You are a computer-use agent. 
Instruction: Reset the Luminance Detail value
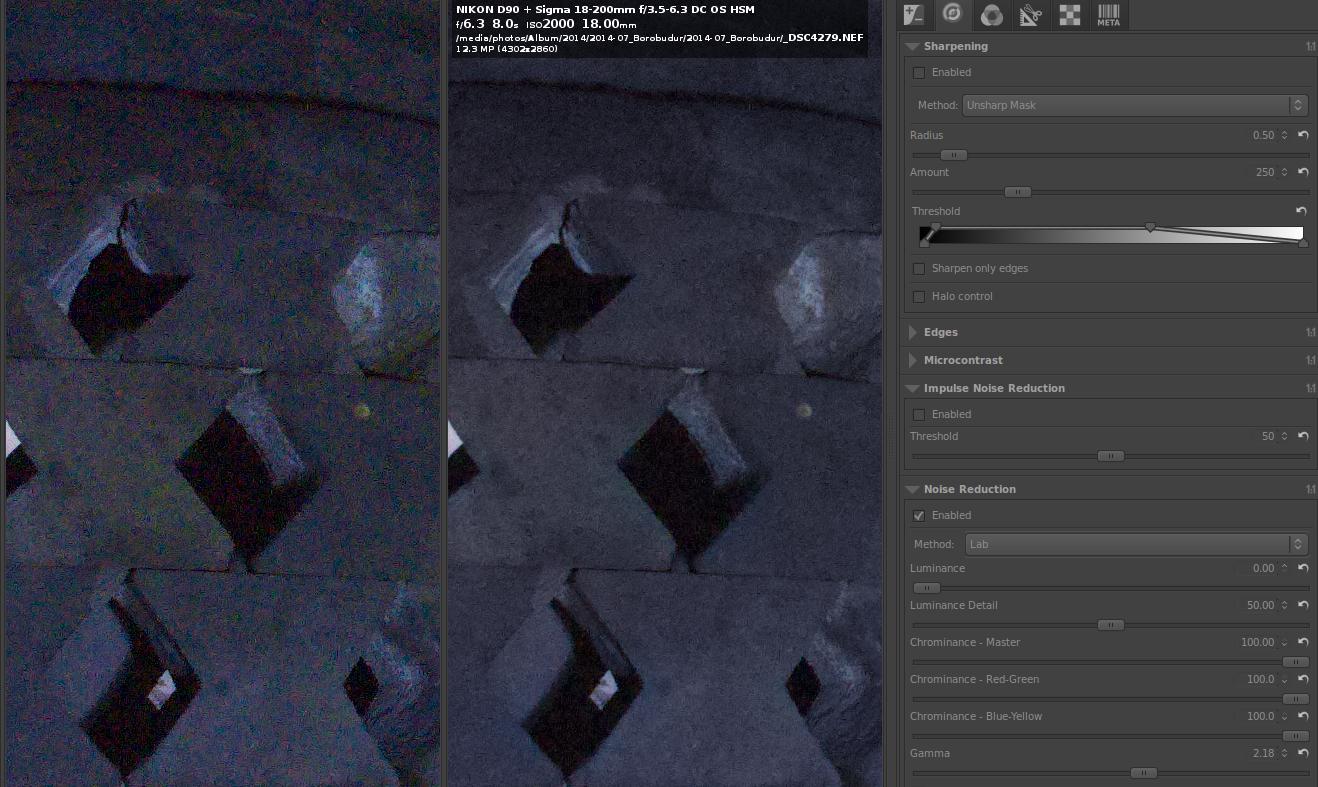click(1303, 605)
